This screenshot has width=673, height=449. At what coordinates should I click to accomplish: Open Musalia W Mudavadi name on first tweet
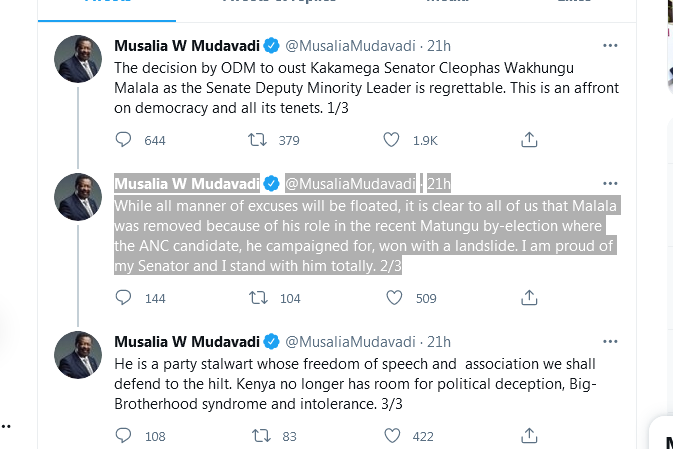point(186,46)
